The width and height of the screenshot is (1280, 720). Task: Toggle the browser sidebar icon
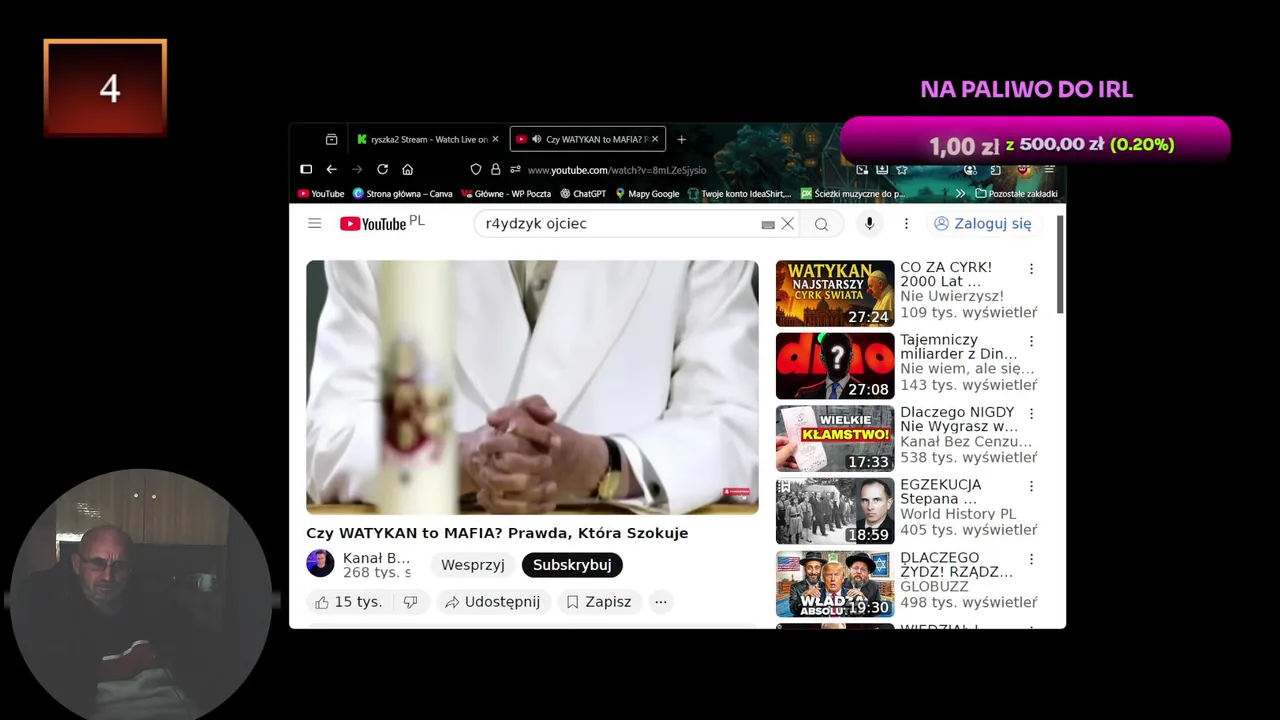(307, 169)
